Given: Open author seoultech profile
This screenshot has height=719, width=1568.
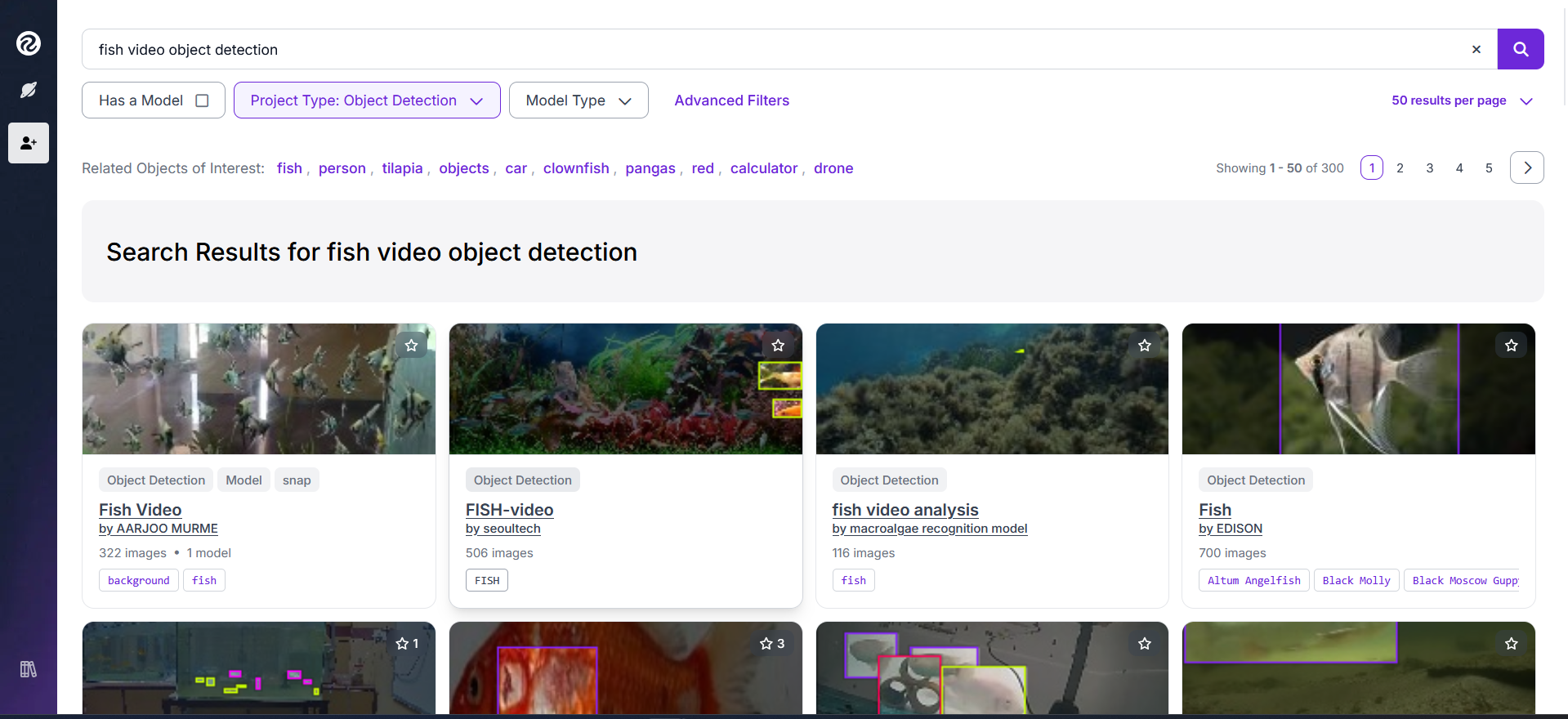Looking at the screenshot, I should pyautogui.click(x=503, y=529).
